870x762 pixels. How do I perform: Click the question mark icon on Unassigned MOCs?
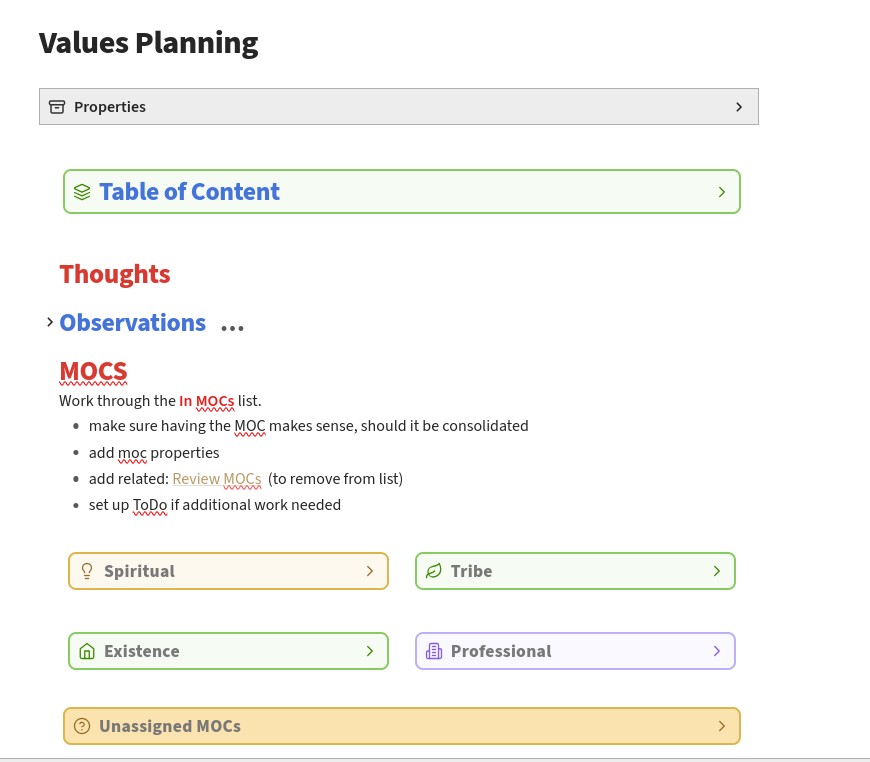coord(82,726)
